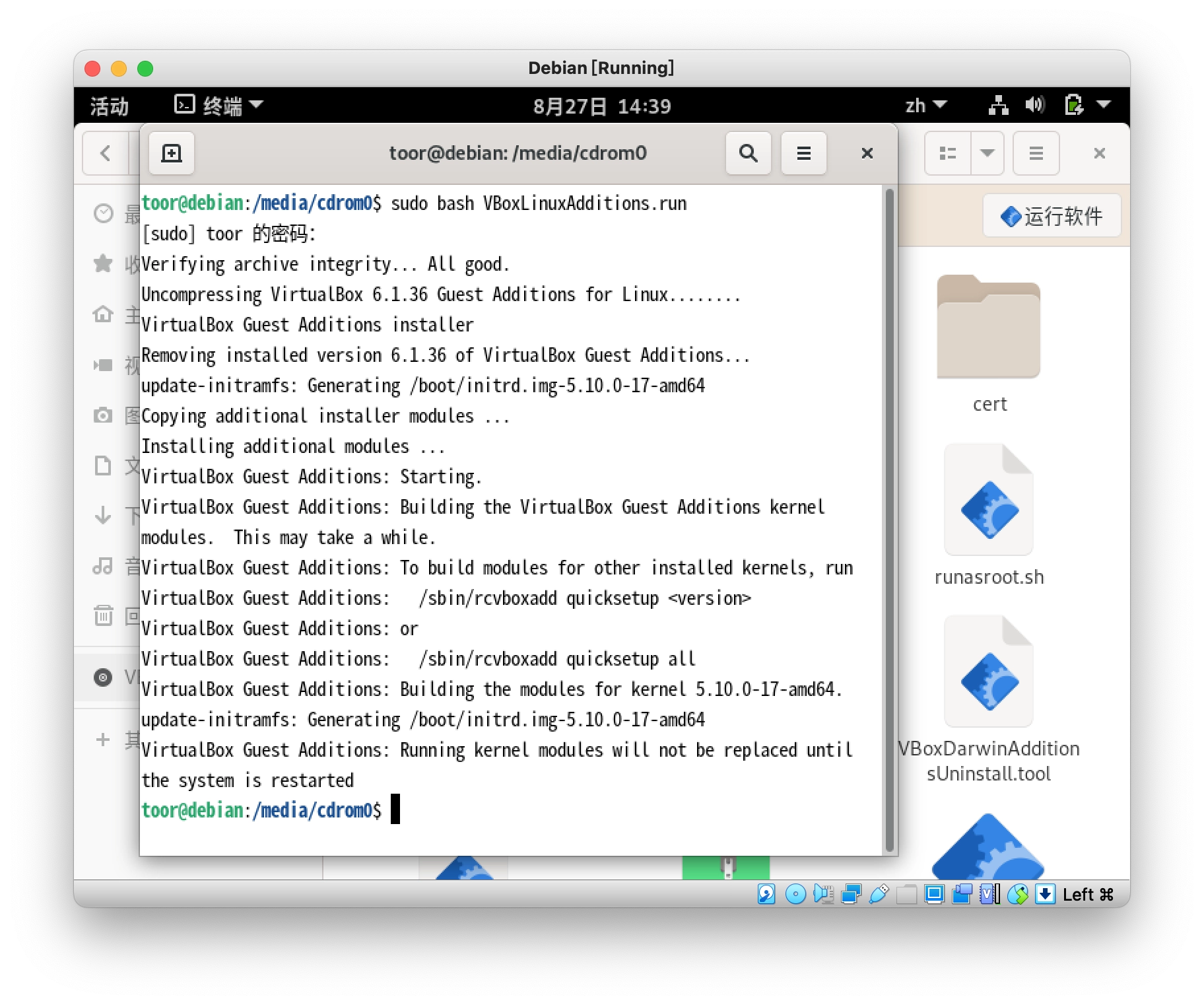The height and width of the screenshot is (1005, 1204).
Task: Open the audio status icon in VirtualBox bar
Action: pyautogui.click(x=823, y=894)
